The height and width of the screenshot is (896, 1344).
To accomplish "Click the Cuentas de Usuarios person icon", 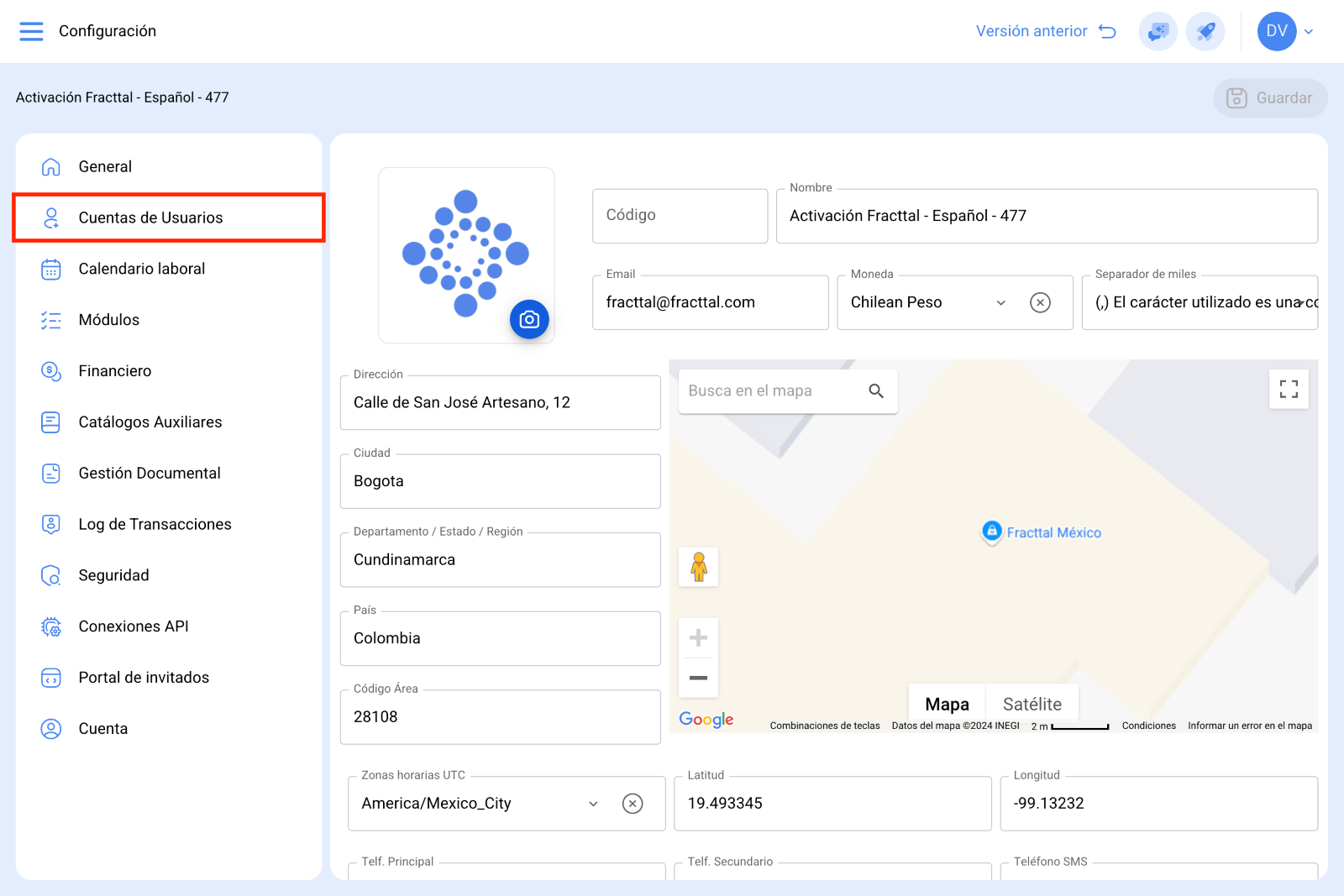I will [x=51, y=218].
